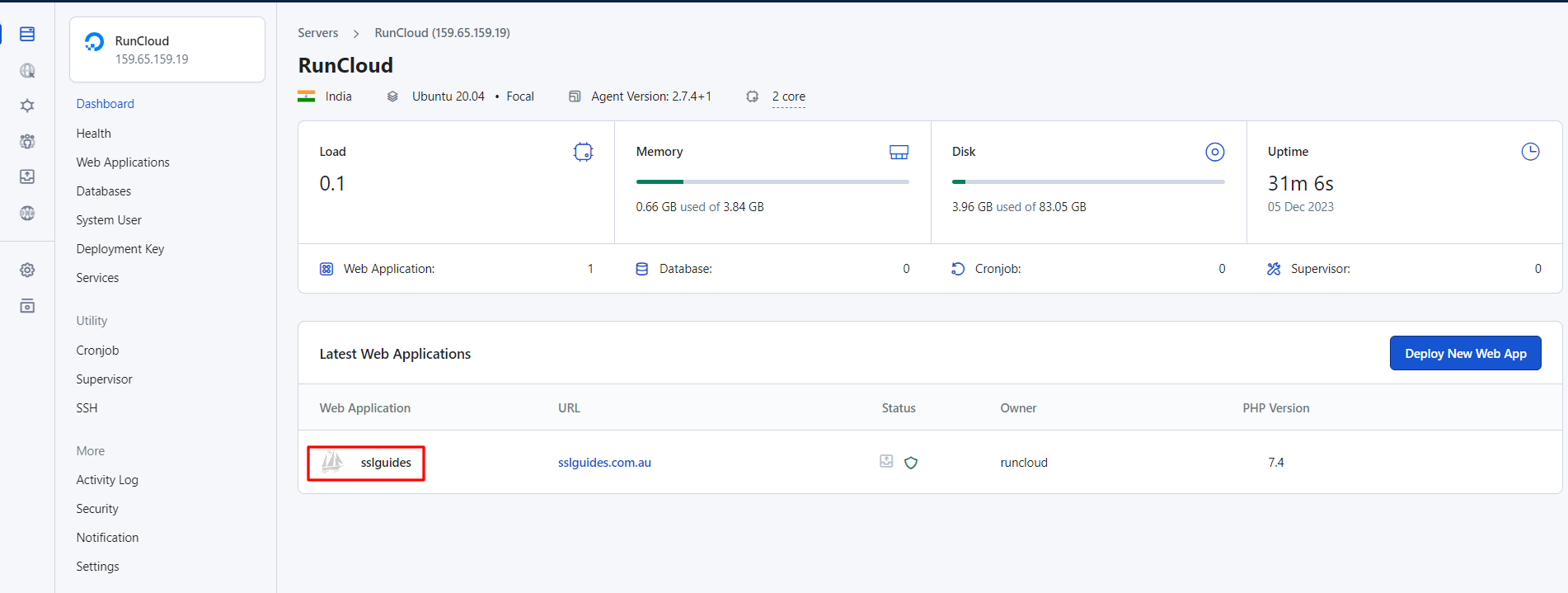Click the hexagon bug-style icon in left rail
1568x593 pixels.
(27, 106)
